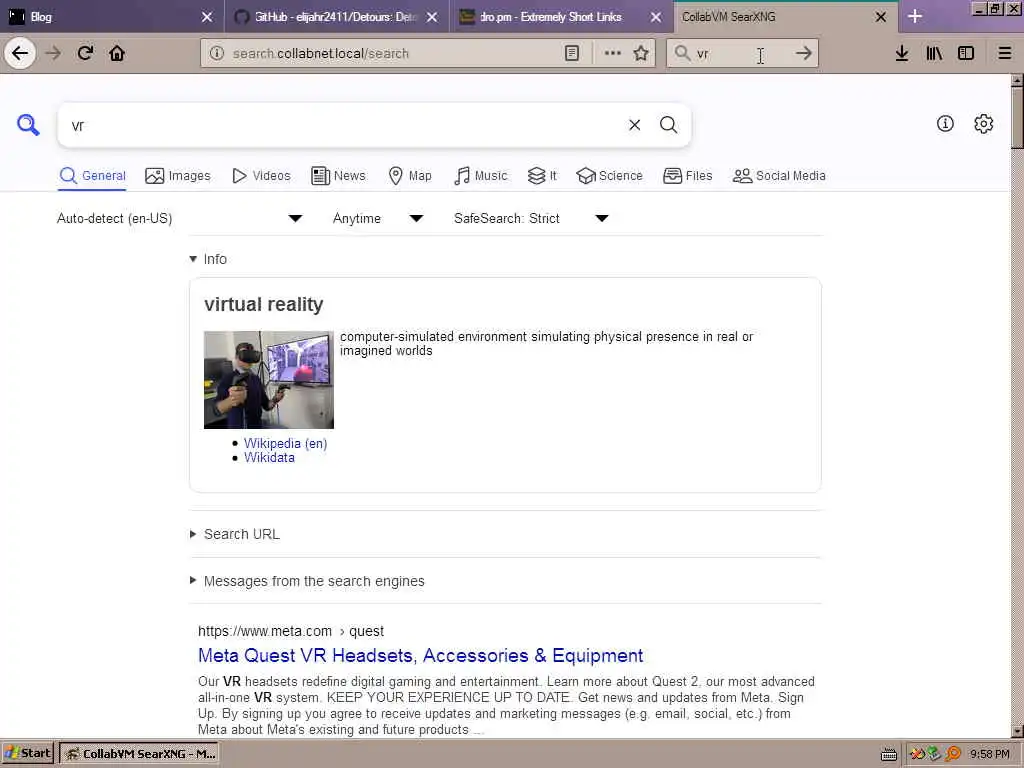Open the hamburger application menu

coord(1005,53)
